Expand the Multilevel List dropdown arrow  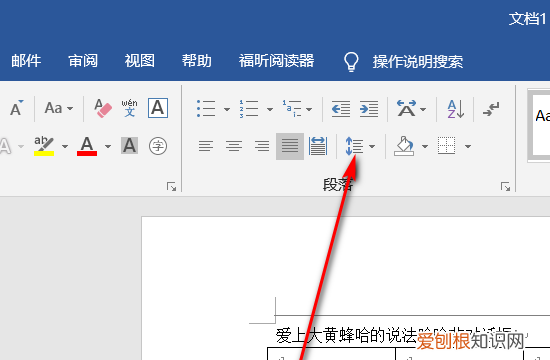click(309, 109)
